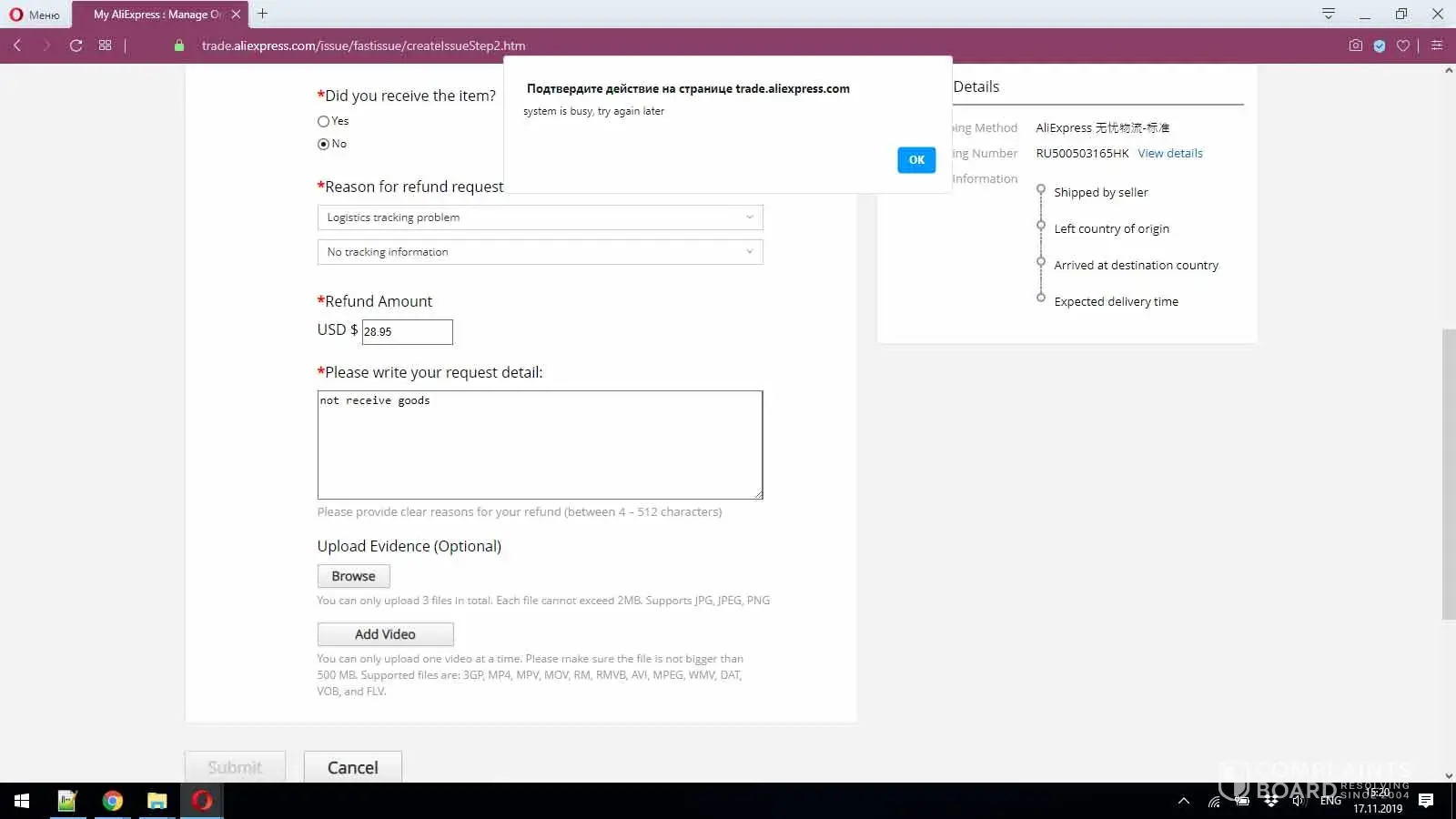Viewport: 1456px width, 819px height.
Task: Click the Refund Amount input field
Action: click(407, 332)
